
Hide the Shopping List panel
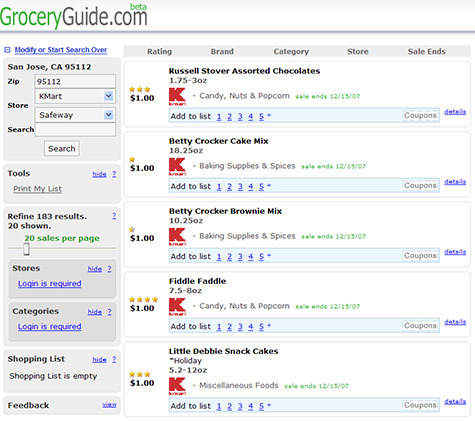pyautogui.click(x=99, y=359)
